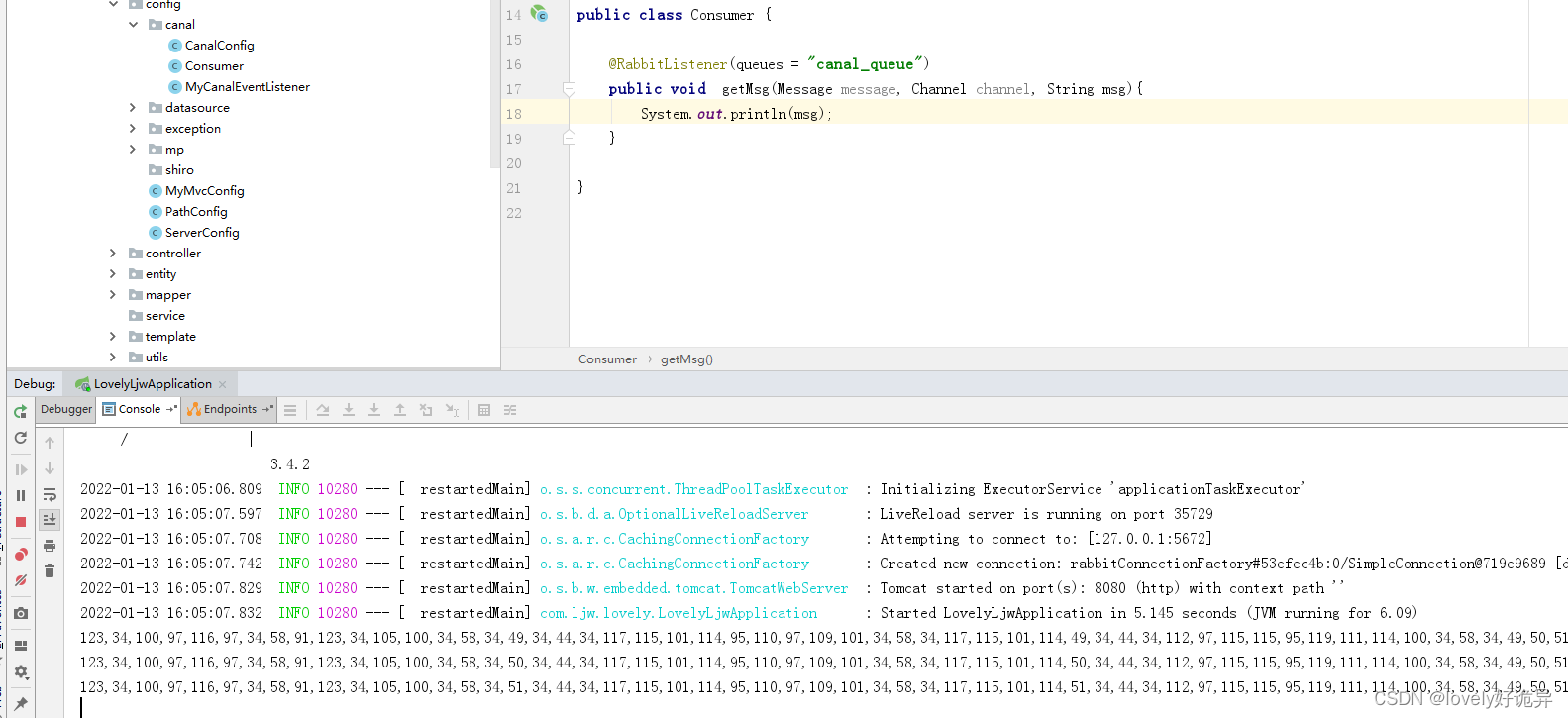The width and height of the screenshot is (1568, 718).
Task: Click the fold end marker at line 19
Action: tap(569, 138)
